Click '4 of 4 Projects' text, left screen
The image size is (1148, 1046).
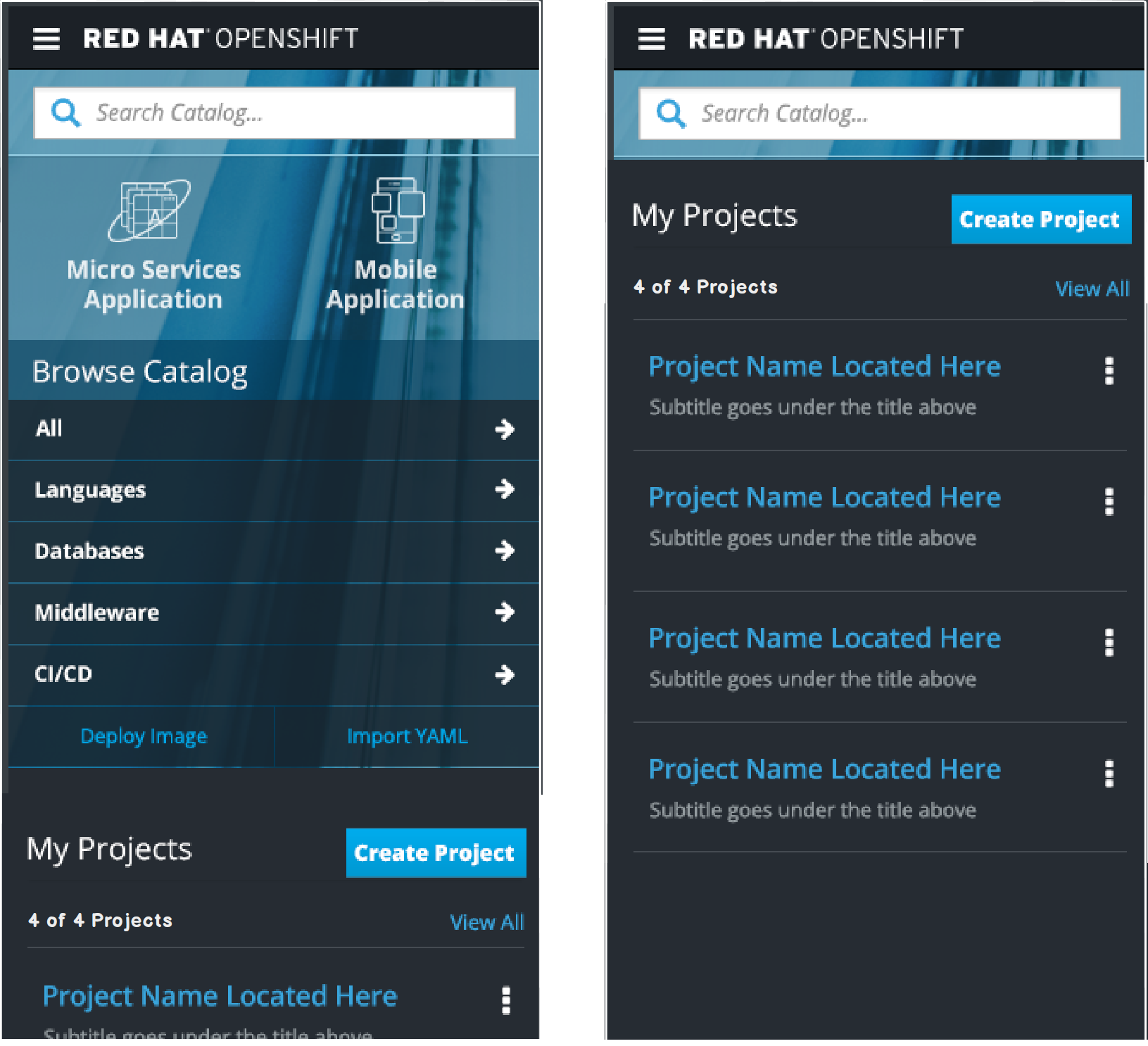click(x=100, y=920)
